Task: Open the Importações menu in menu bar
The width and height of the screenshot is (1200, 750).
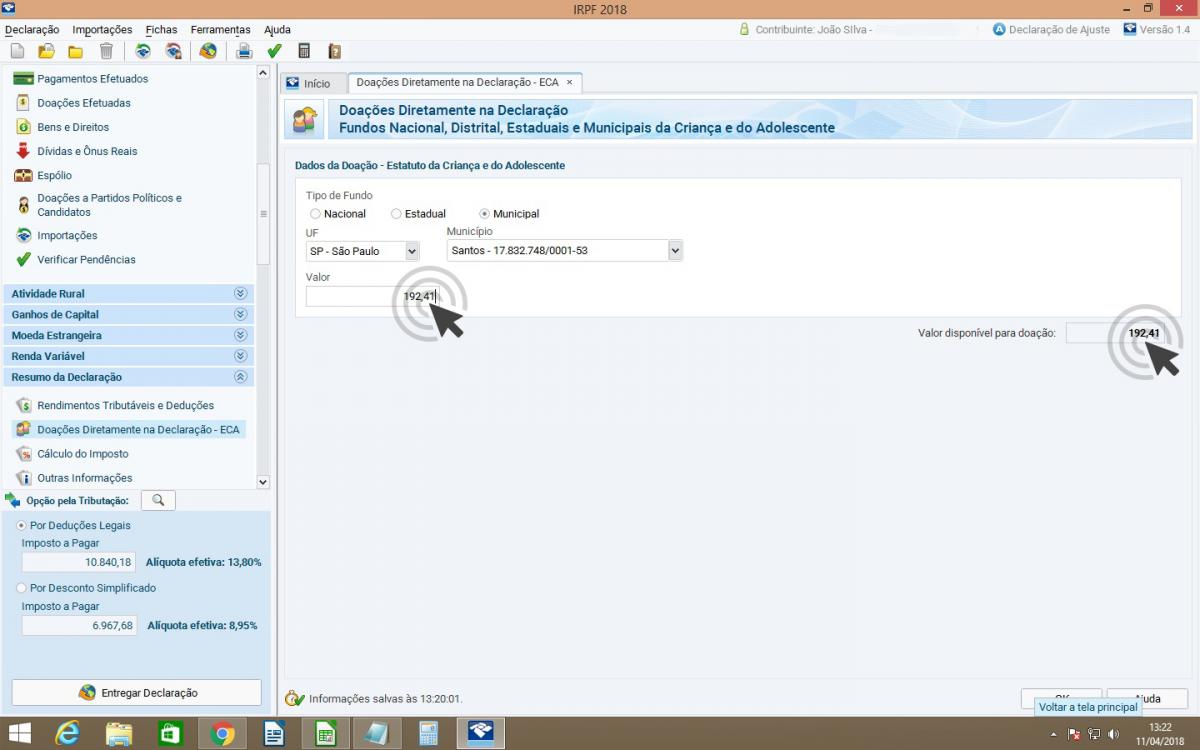Action: pyautogui.click(x=102, y=30)
